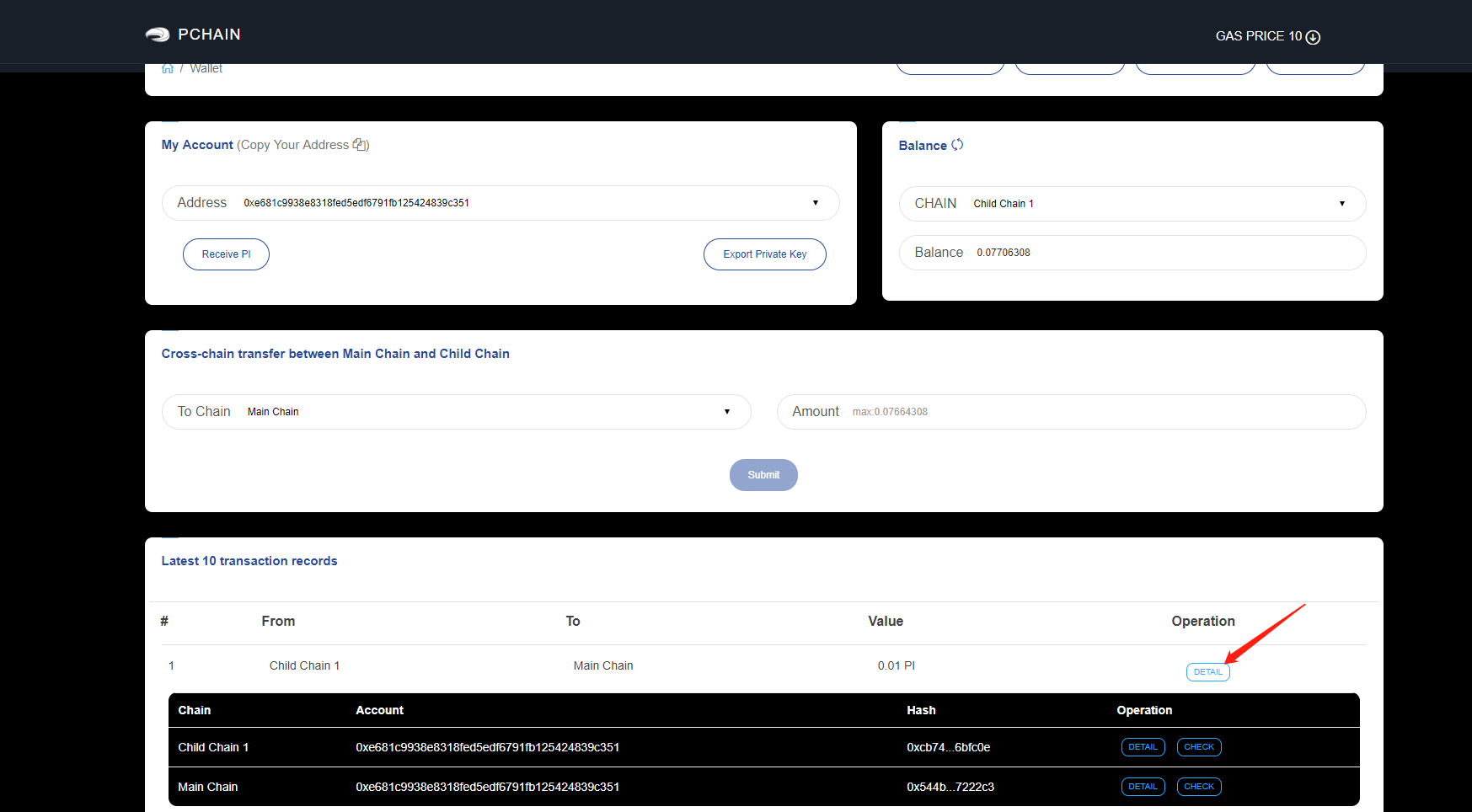Click the Receive PI button
This screenshot has height=812, width=1472.
click(x=226, y=254)
